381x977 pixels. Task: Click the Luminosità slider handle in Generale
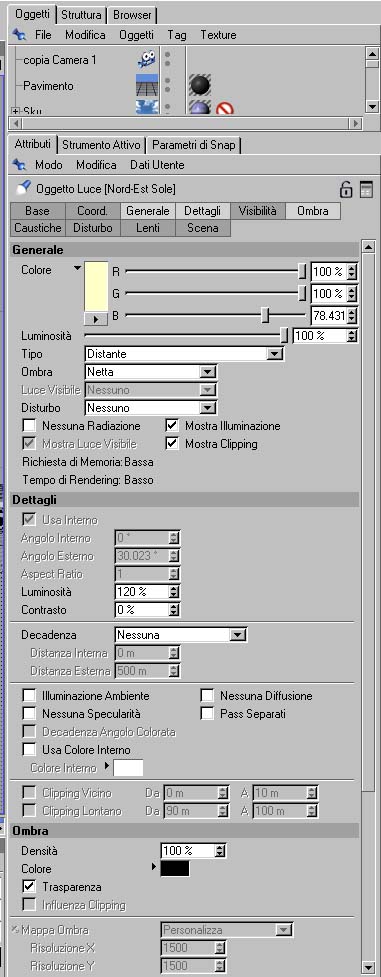coord(284,336)
